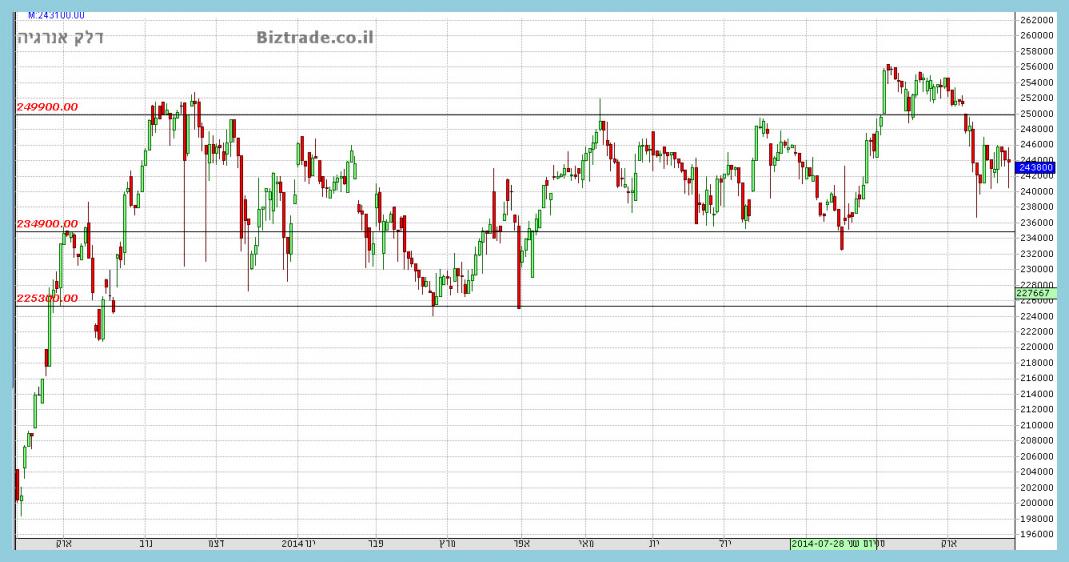Select the 225300.00 support level label
This screenshot has width=1069, height=562.
[47, 298]
